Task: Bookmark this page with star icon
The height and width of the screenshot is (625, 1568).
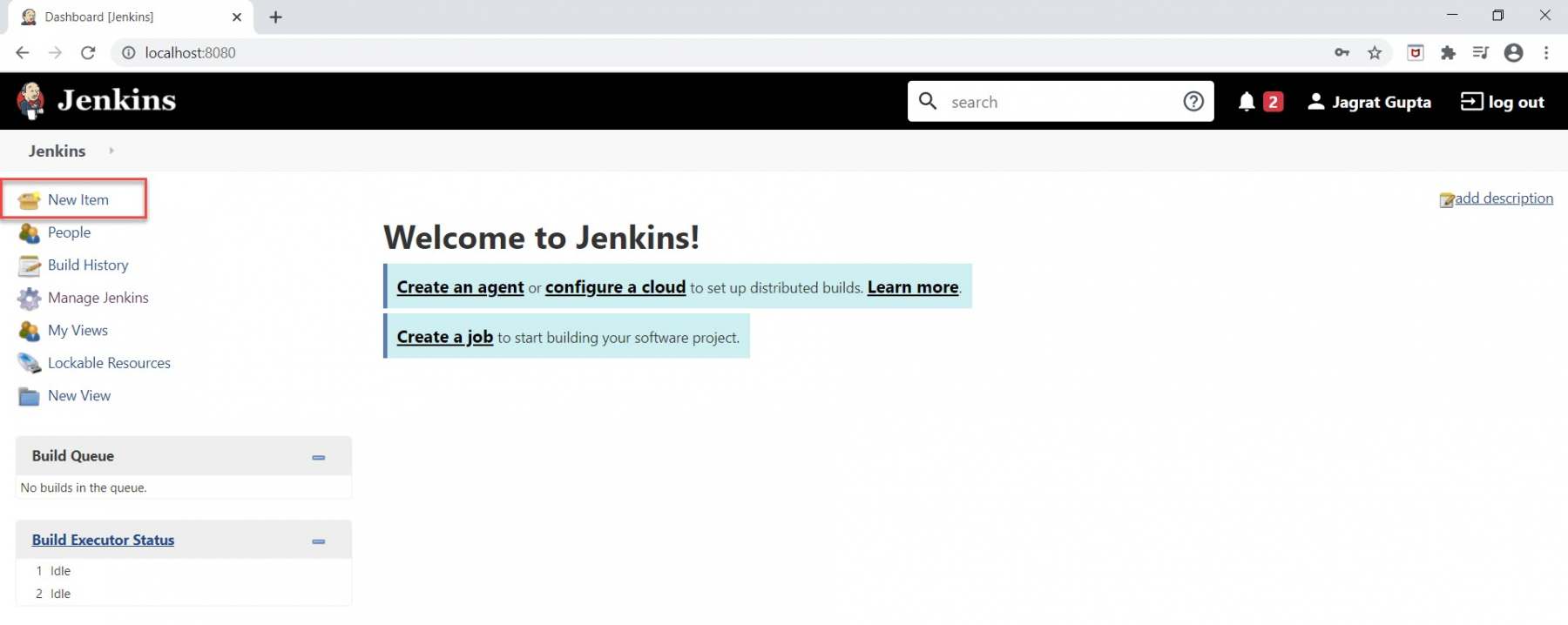Action: [1375, 53]
